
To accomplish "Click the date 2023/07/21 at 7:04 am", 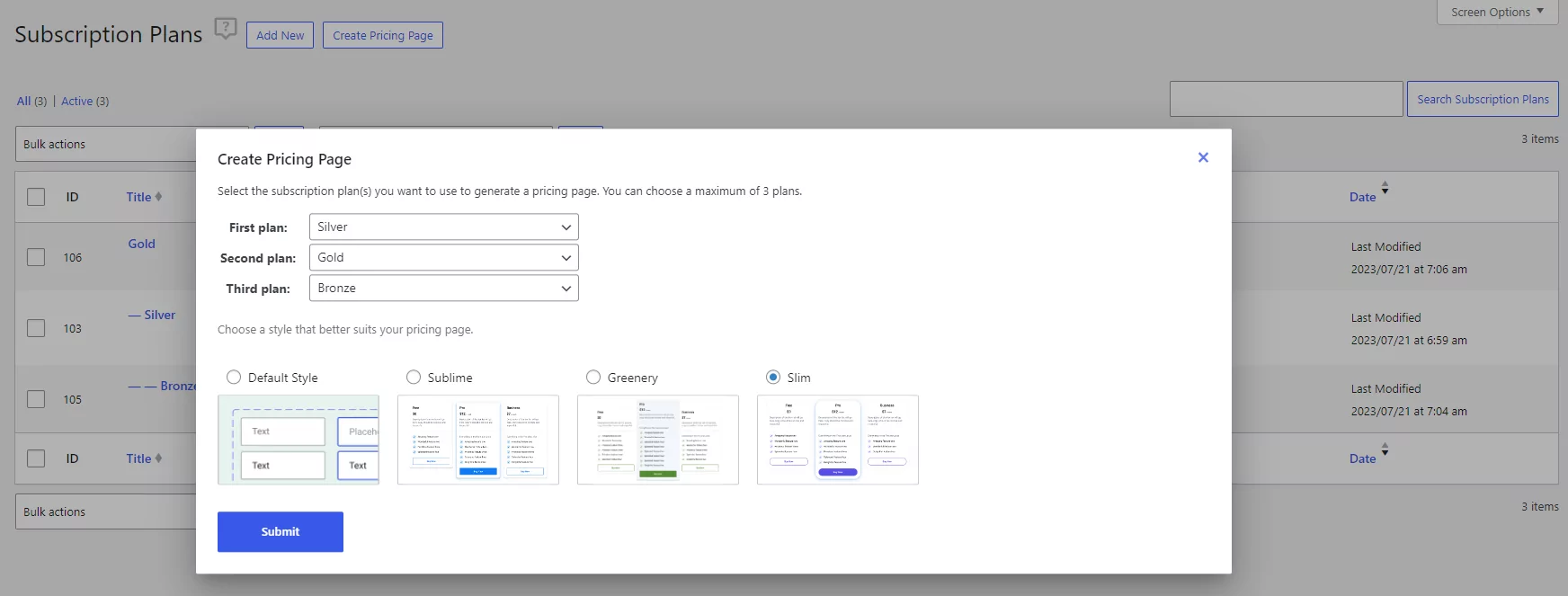I will coord(1409,411).
